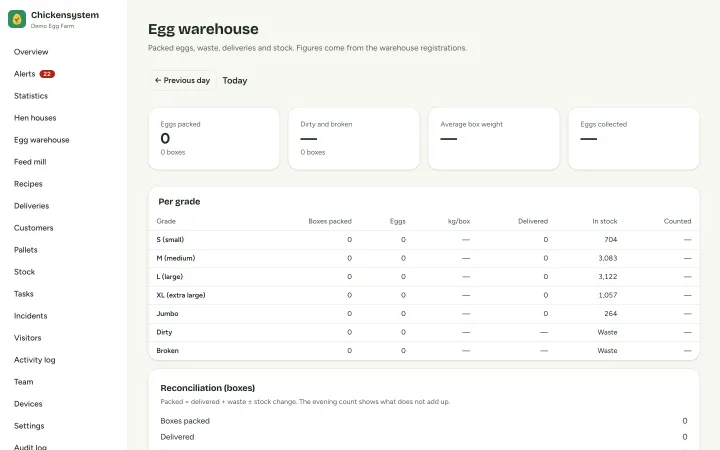Click the red 22 alerts badge
Image resolution: width=720 pixels, height=450 pixels.
(x=47, y=74)
